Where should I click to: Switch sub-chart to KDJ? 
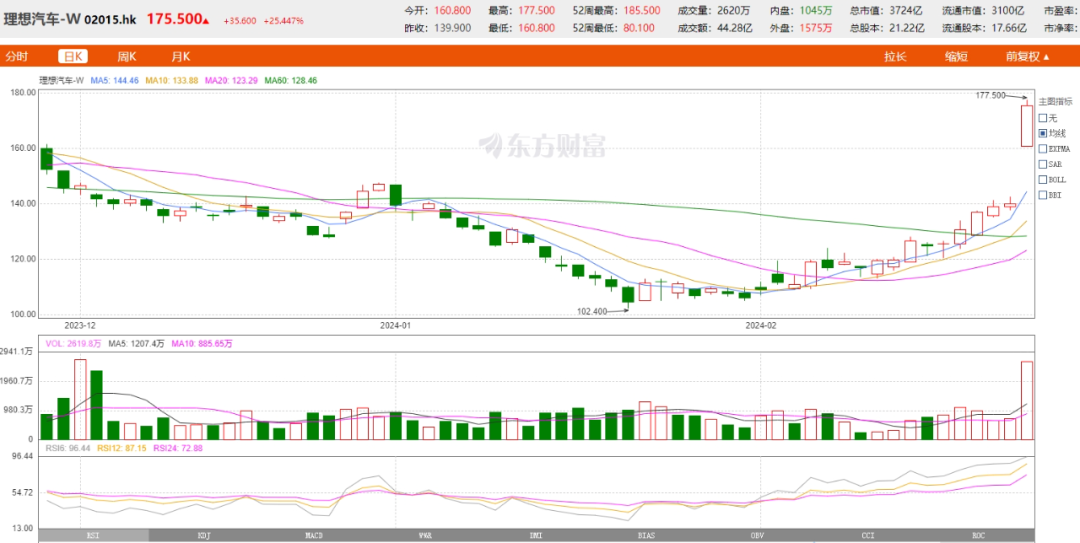coord(203,536)
